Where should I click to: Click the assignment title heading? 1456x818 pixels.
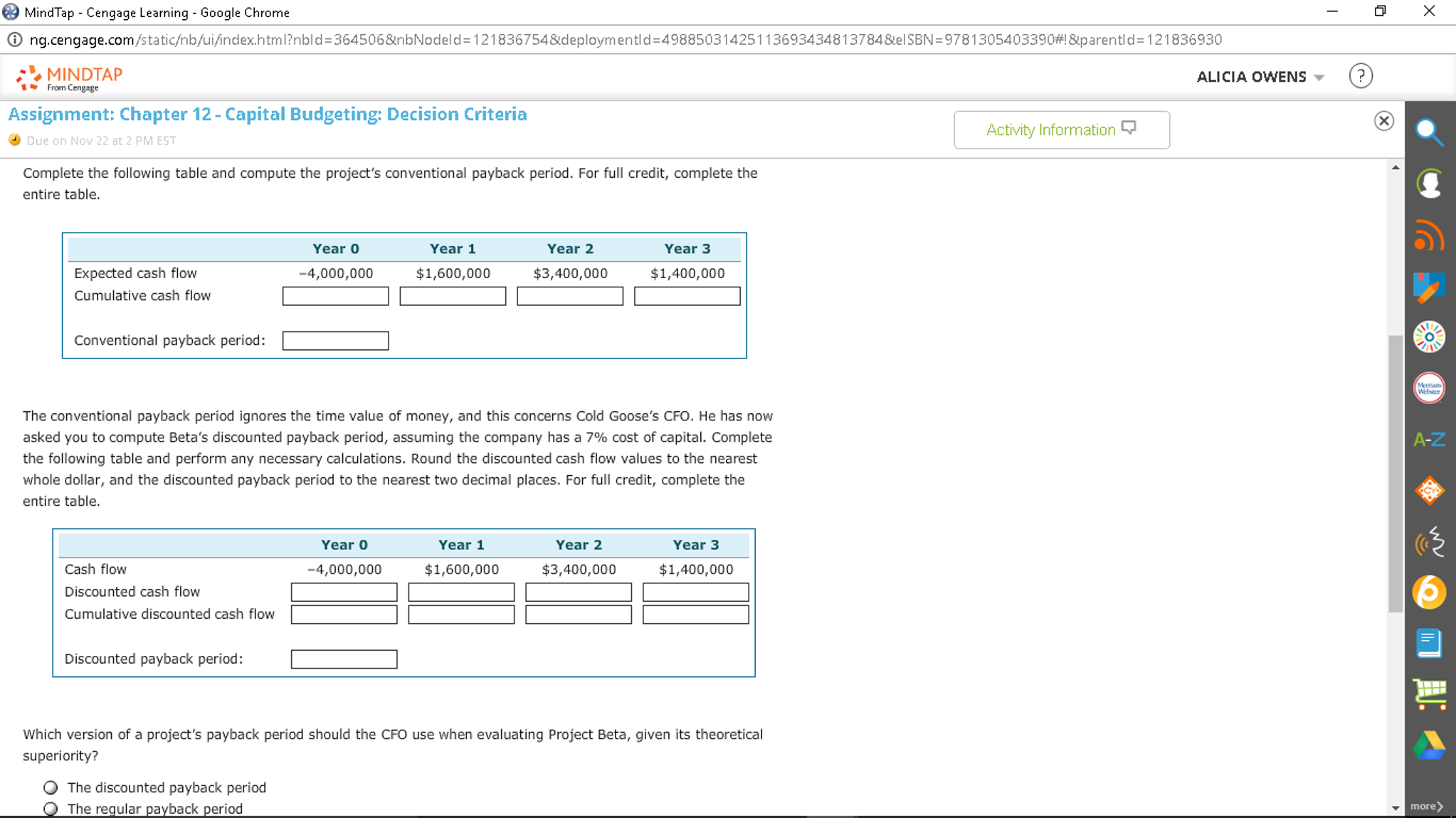[268, 115]
